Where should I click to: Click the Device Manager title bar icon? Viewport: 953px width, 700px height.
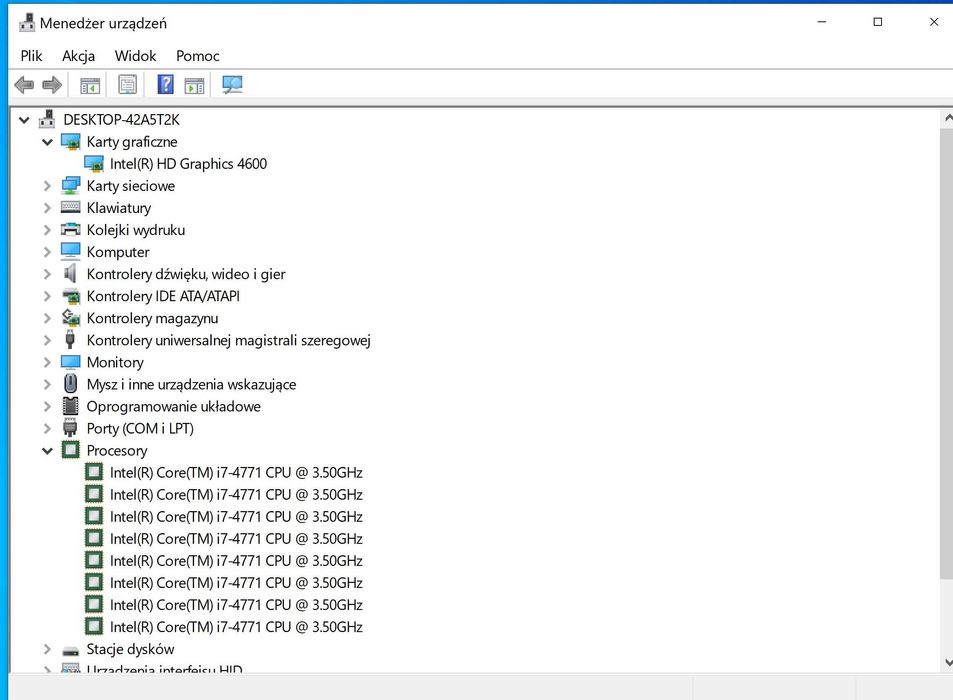point(27,23)
